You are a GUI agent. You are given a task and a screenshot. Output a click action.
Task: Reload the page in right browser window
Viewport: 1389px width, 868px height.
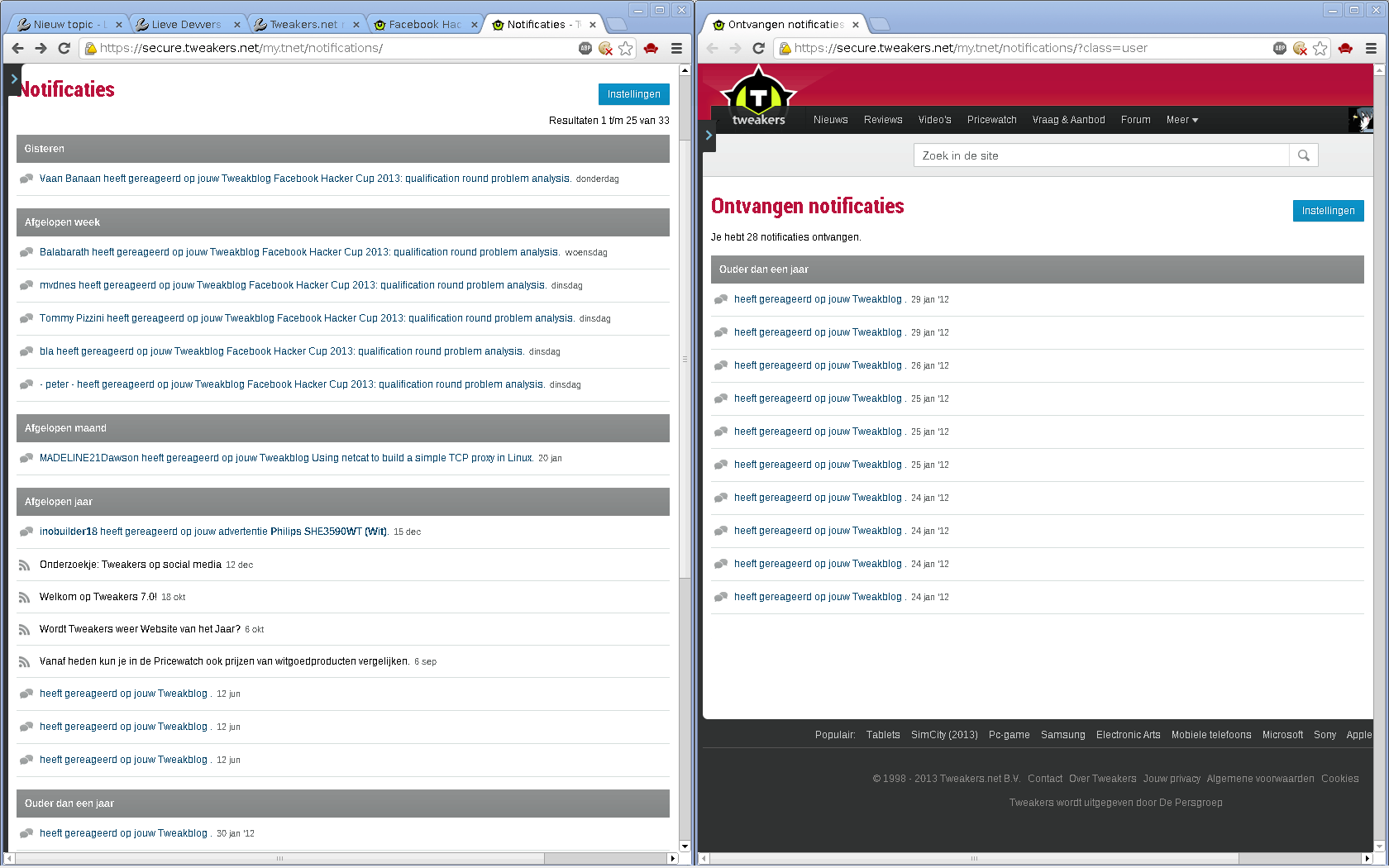[x=758, y=48]
